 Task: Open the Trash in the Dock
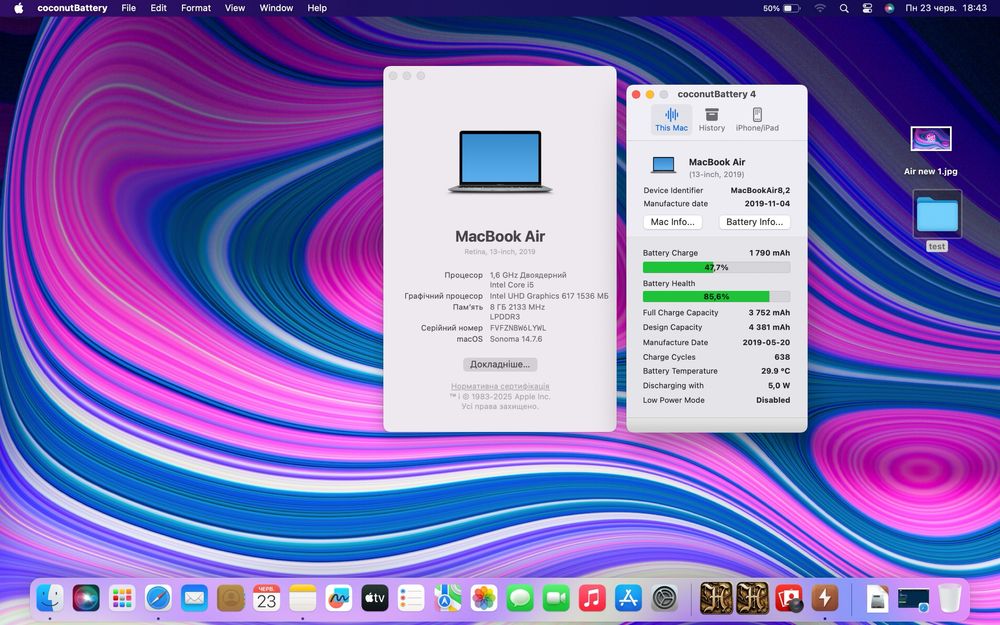point(950,598)
